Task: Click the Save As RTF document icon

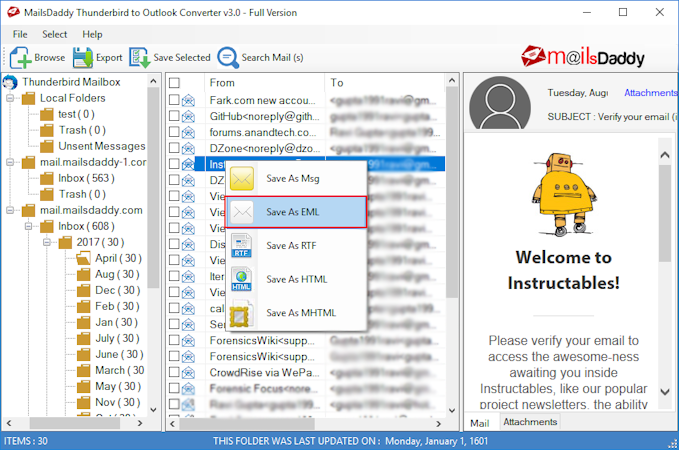Action: click(241, 246)
